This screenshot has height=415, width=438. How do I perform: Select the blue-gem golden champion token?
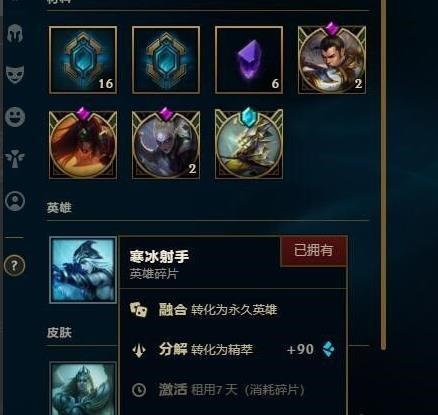(249, 143)
